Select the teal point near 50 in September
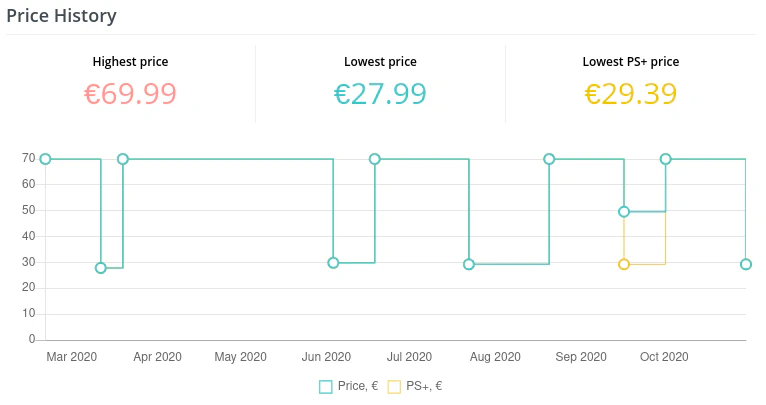Viewport: 766px width, 405px height. point(624,212)
